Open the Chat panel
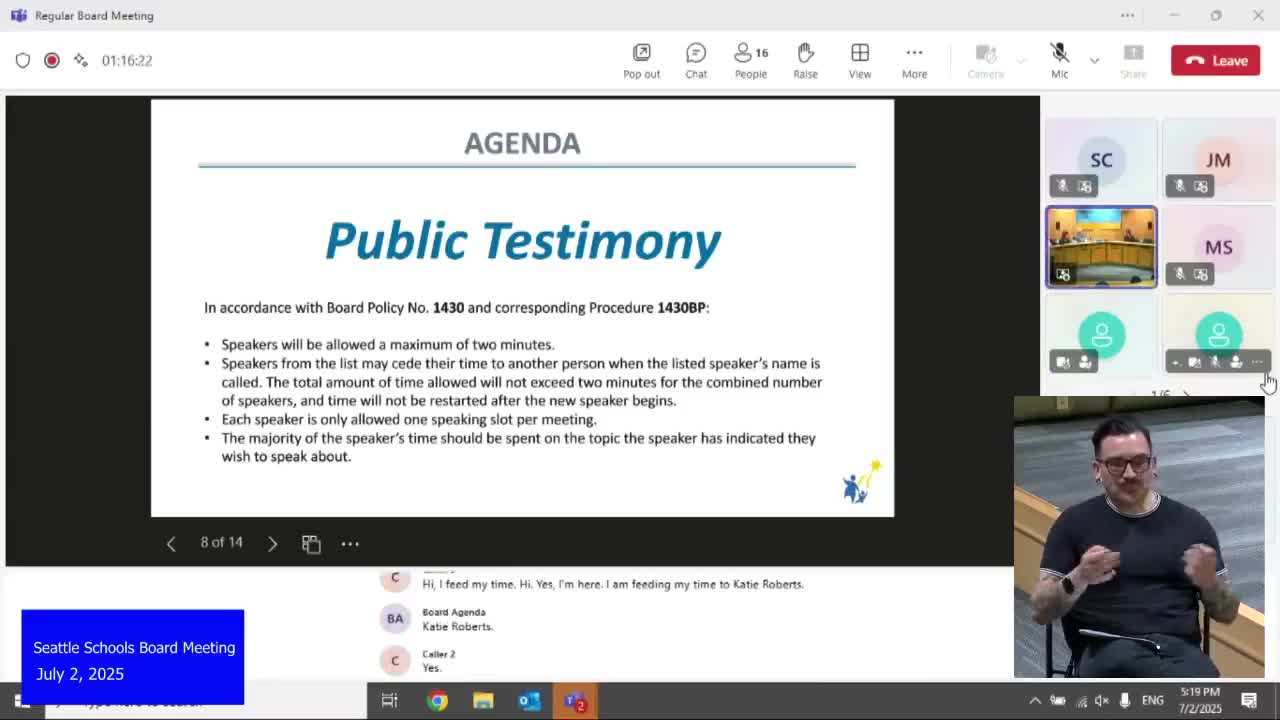1280x720 pixels. point(696,60)
